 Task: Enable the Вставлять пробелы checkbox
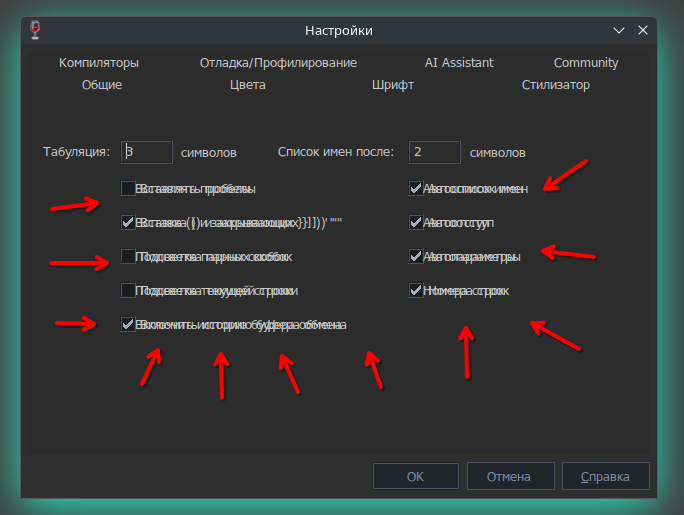pos(128,188)
